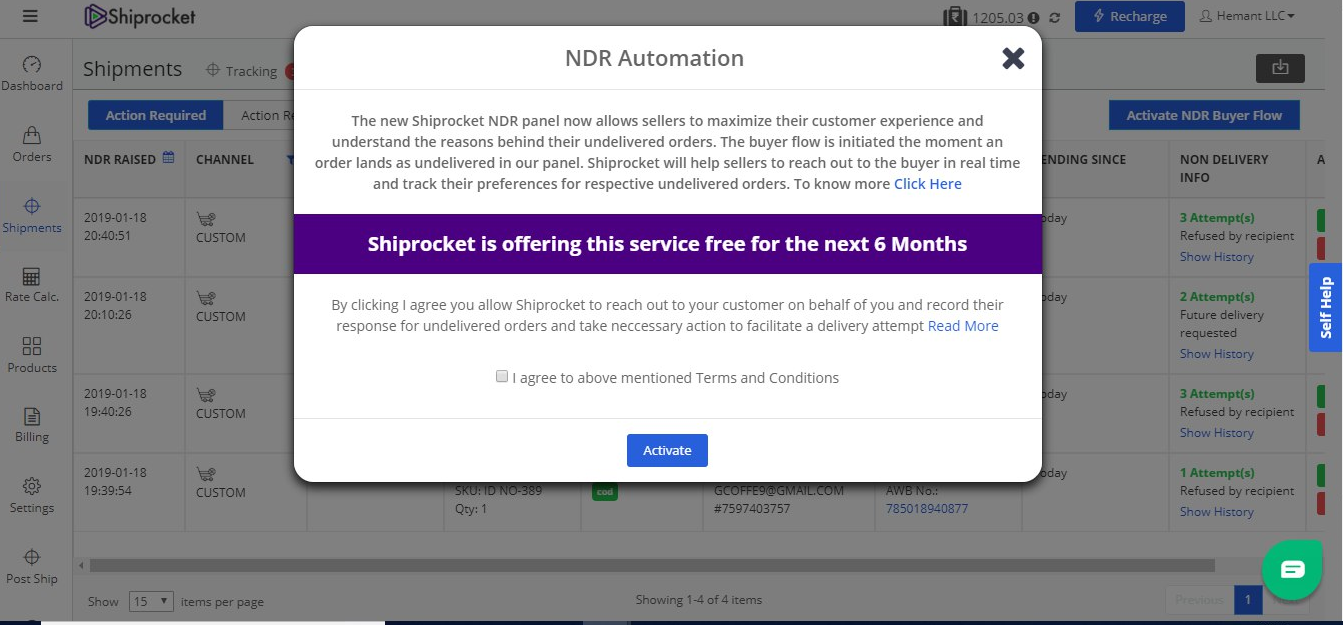
Task: Open the Click Here link
Action: click(x=928, y=184)
